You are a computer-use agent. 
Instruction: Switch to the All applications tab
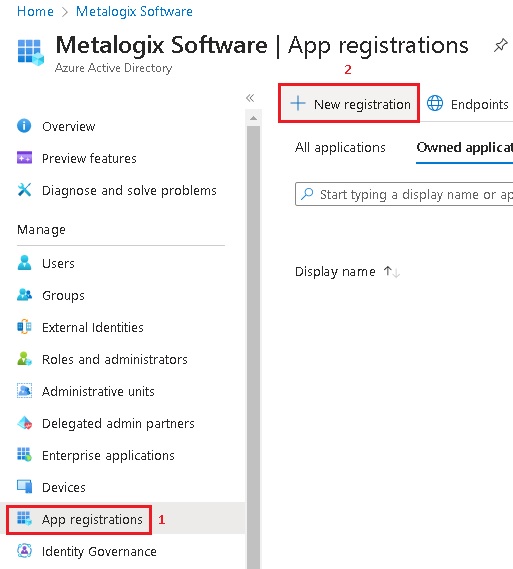tap(340, 148)
